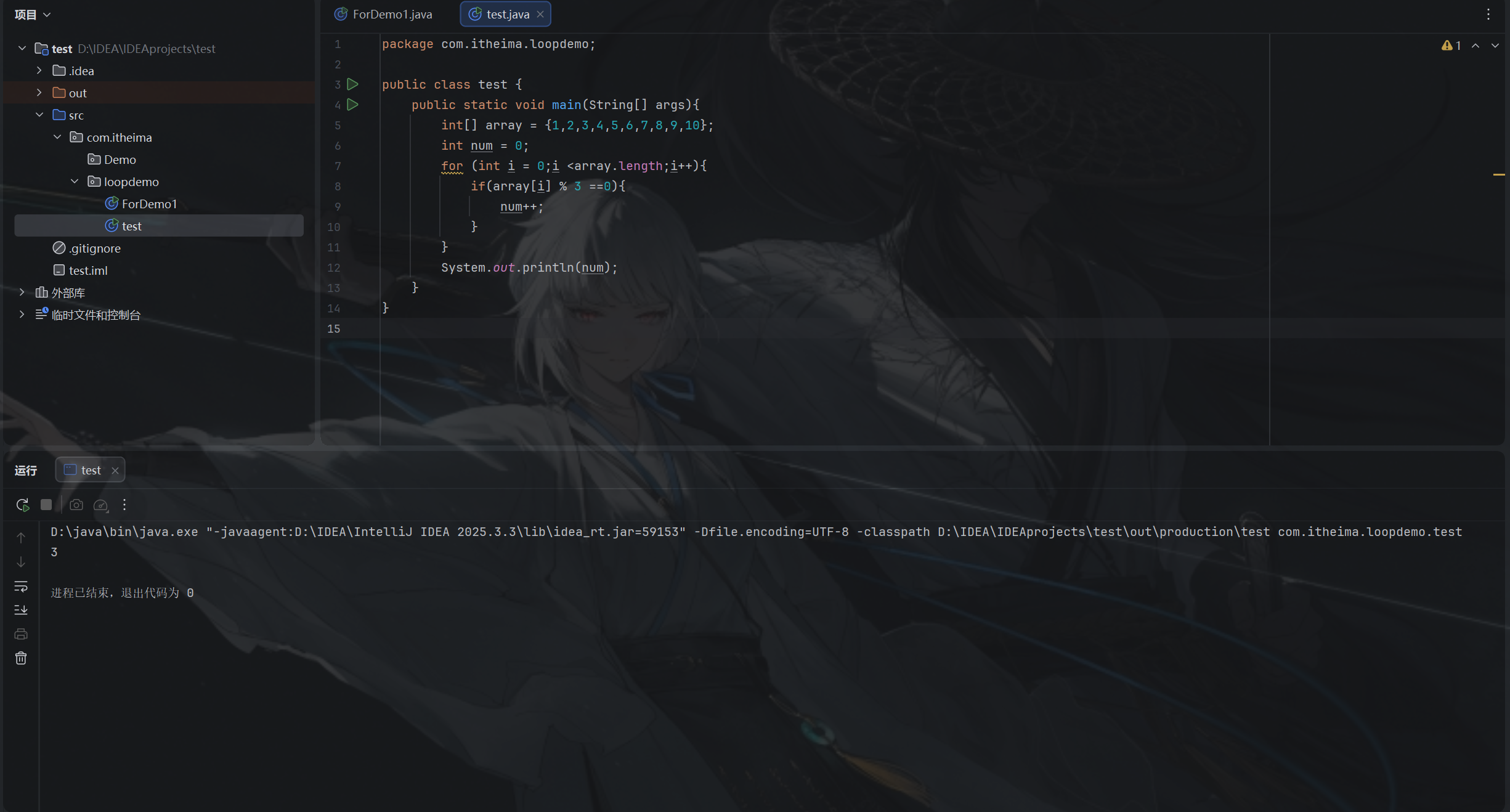This screenshot has width=1510, height=812.
Task: Print console output
Action: click(x=21, y=634)
